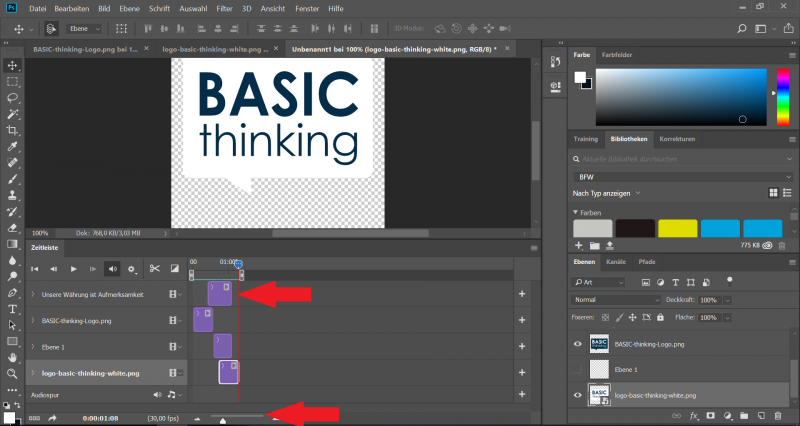Play the timeline
Screen dimensions: 800x426
point(73,269)
